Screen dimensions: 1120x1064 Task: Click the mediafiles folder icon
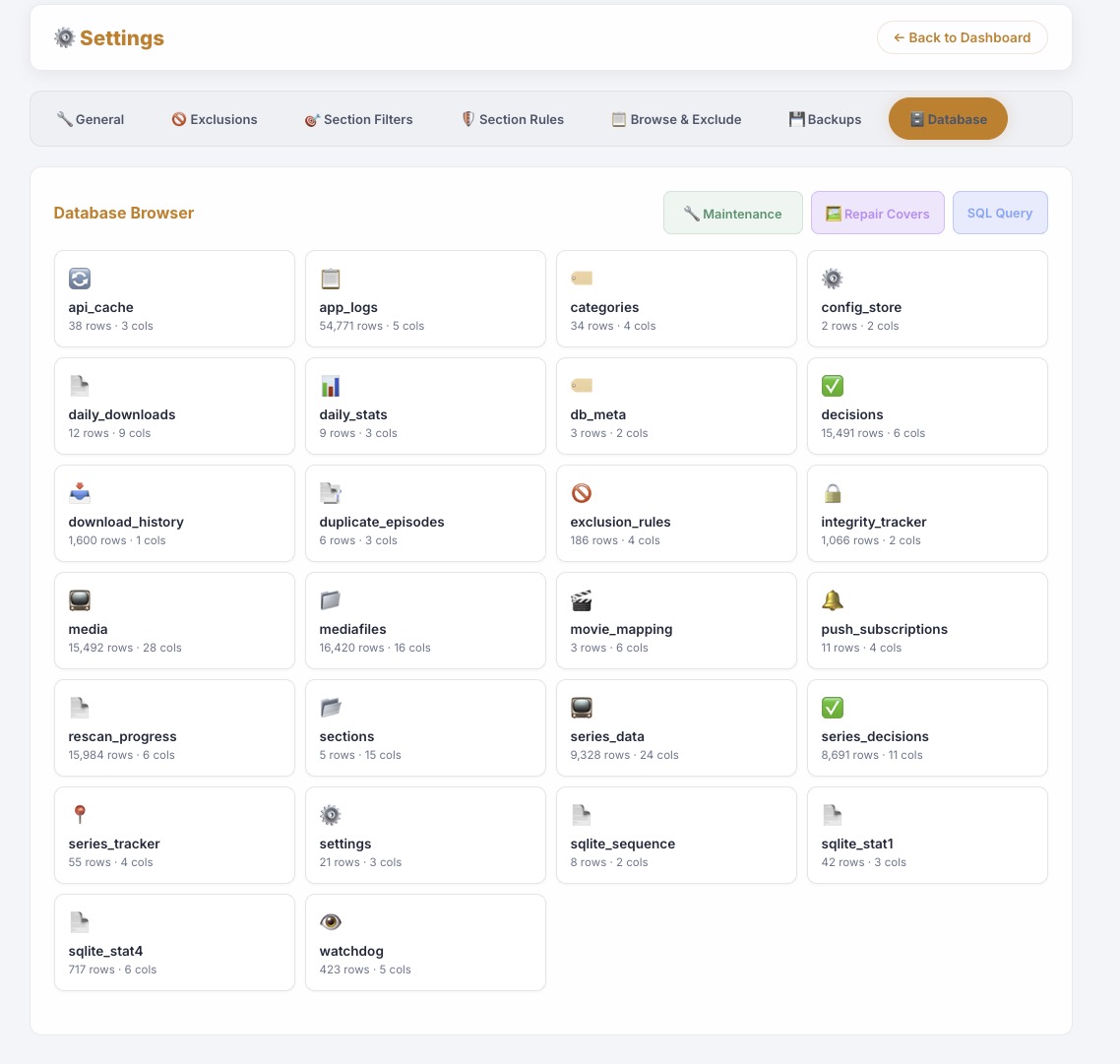(x=330, y=600)
